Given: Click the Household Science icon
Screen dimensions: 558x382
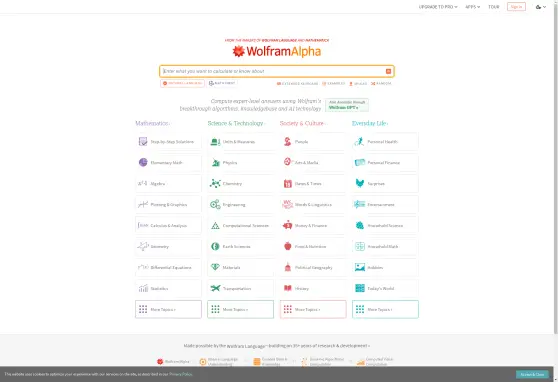Looking at the screenshot, I should [360, 225].
